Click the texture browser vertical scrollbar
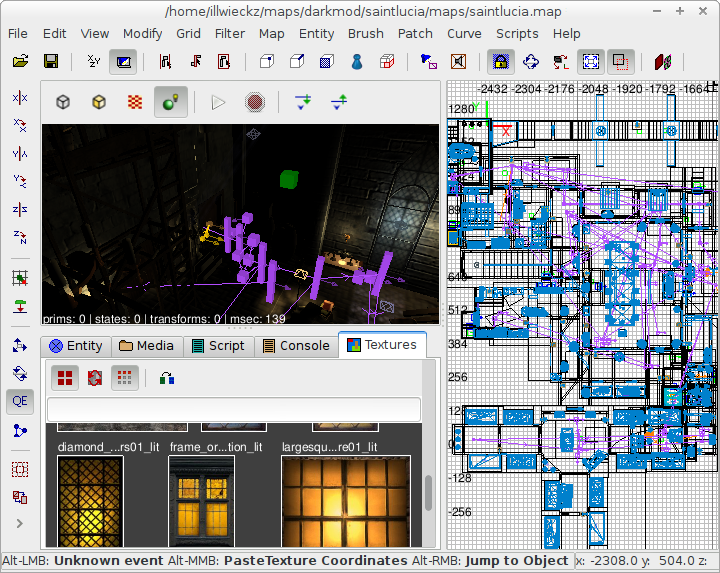This screenshot has height=573, width=720. coord(428,493)
